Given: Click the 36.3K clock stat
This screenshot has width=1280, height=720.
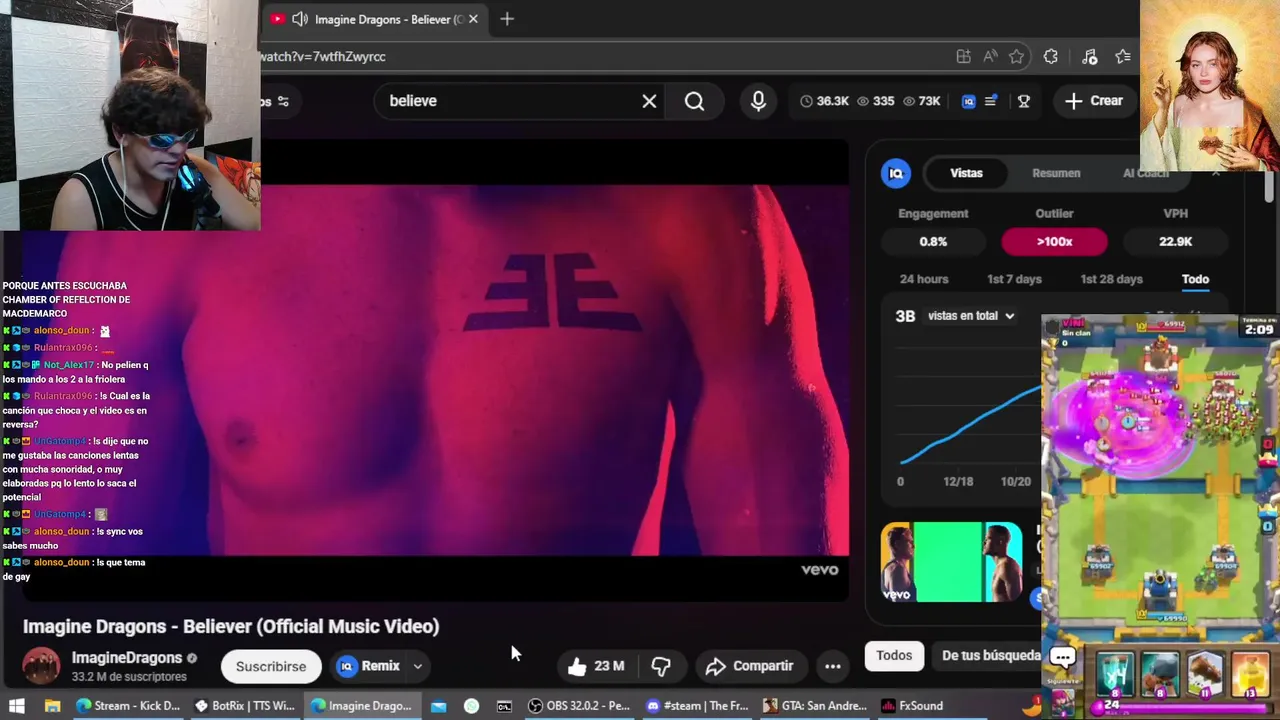Looking at the screenshot, I should pyautogui.click(x=824, y=101).
